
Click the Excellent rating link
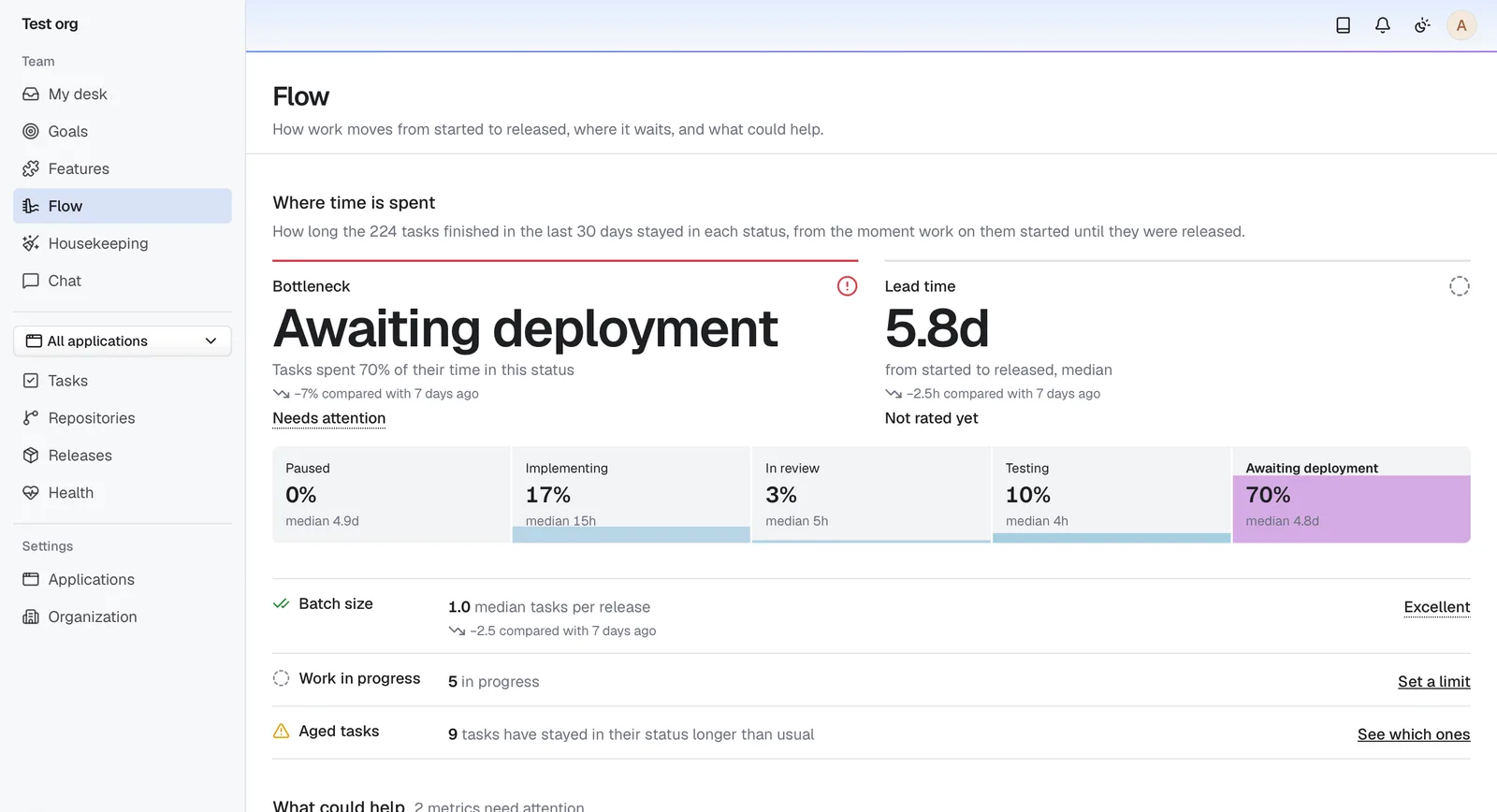click(x=1437, y=607)
